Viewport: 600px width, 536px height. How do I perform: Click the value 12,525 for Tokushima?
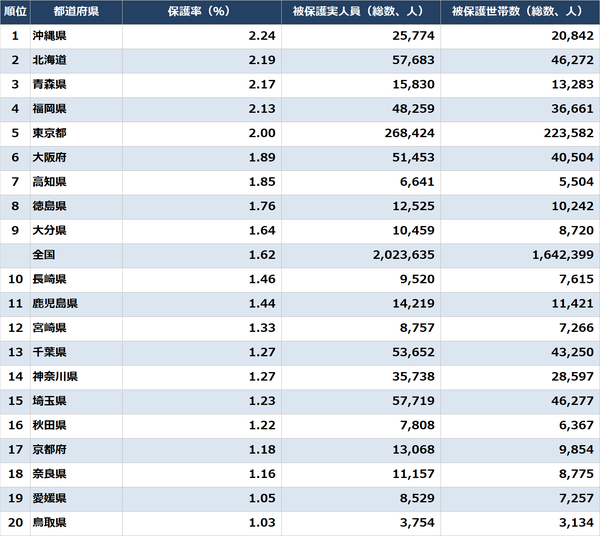tap(414, 206)
